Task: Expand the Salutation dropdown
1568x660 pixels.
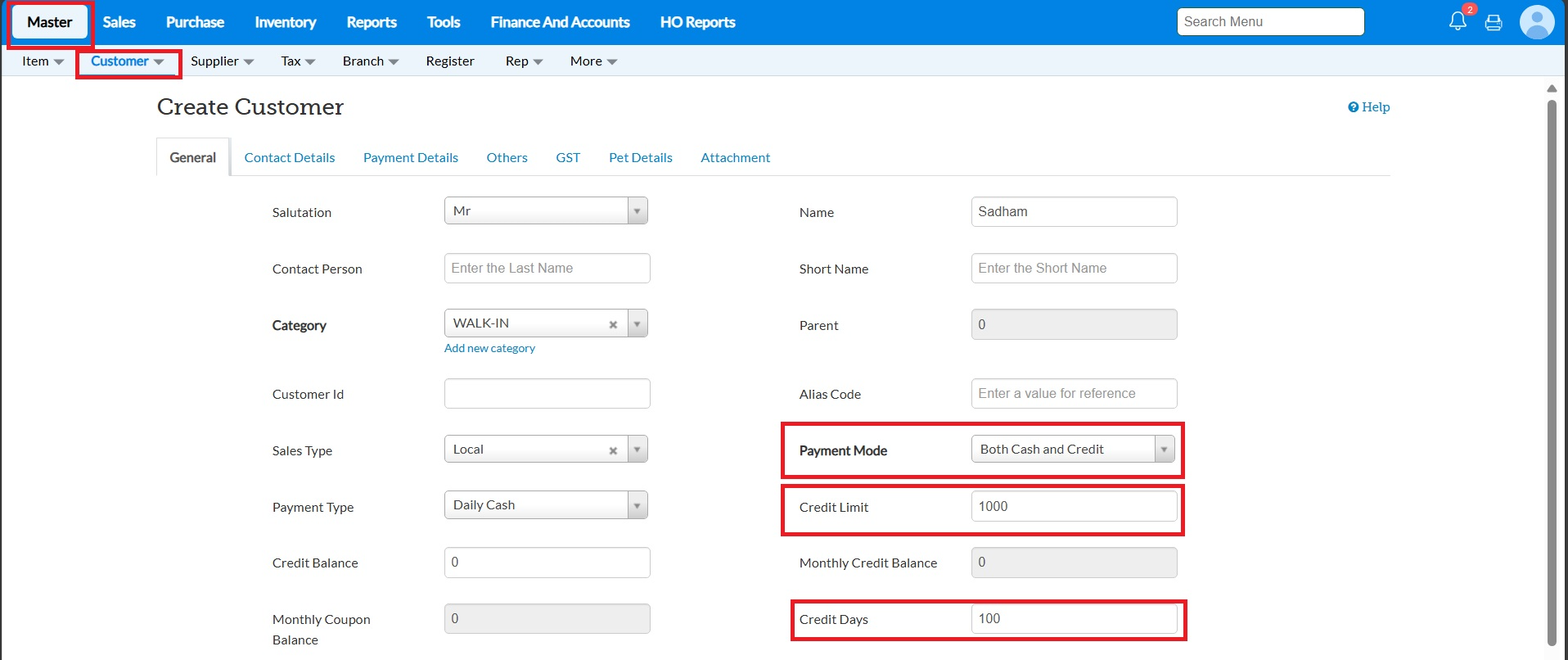Action: pos(637,211)
